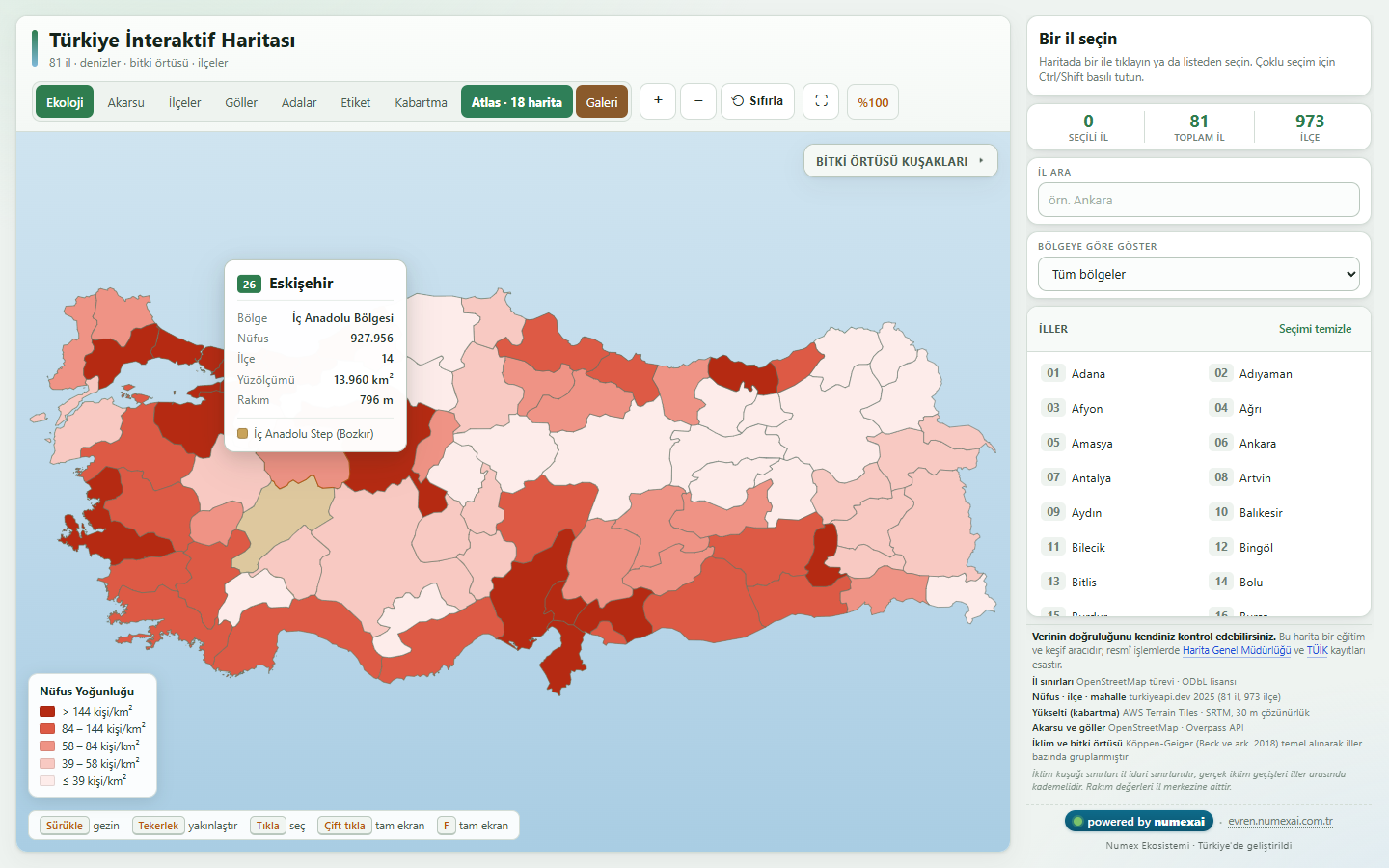Choose Afyon from the list
The height and width of the screenshot is (868, 1389).
[1115, 408]
